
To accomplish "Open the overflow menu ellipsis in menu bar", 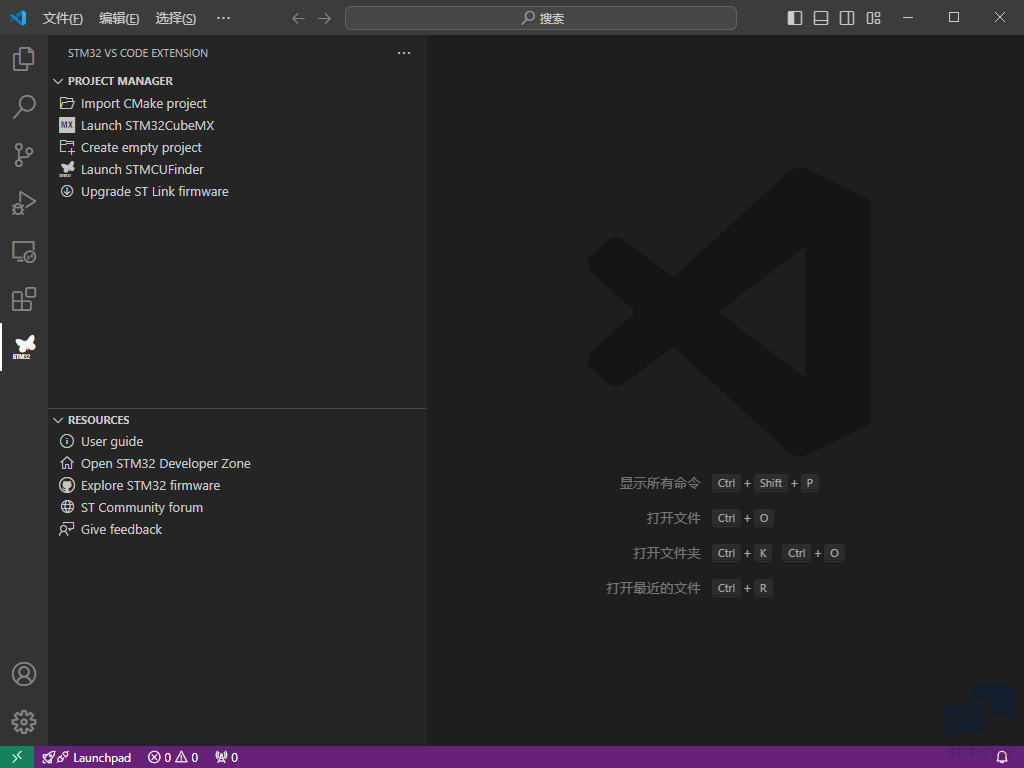I will click(x=223, y=18).
